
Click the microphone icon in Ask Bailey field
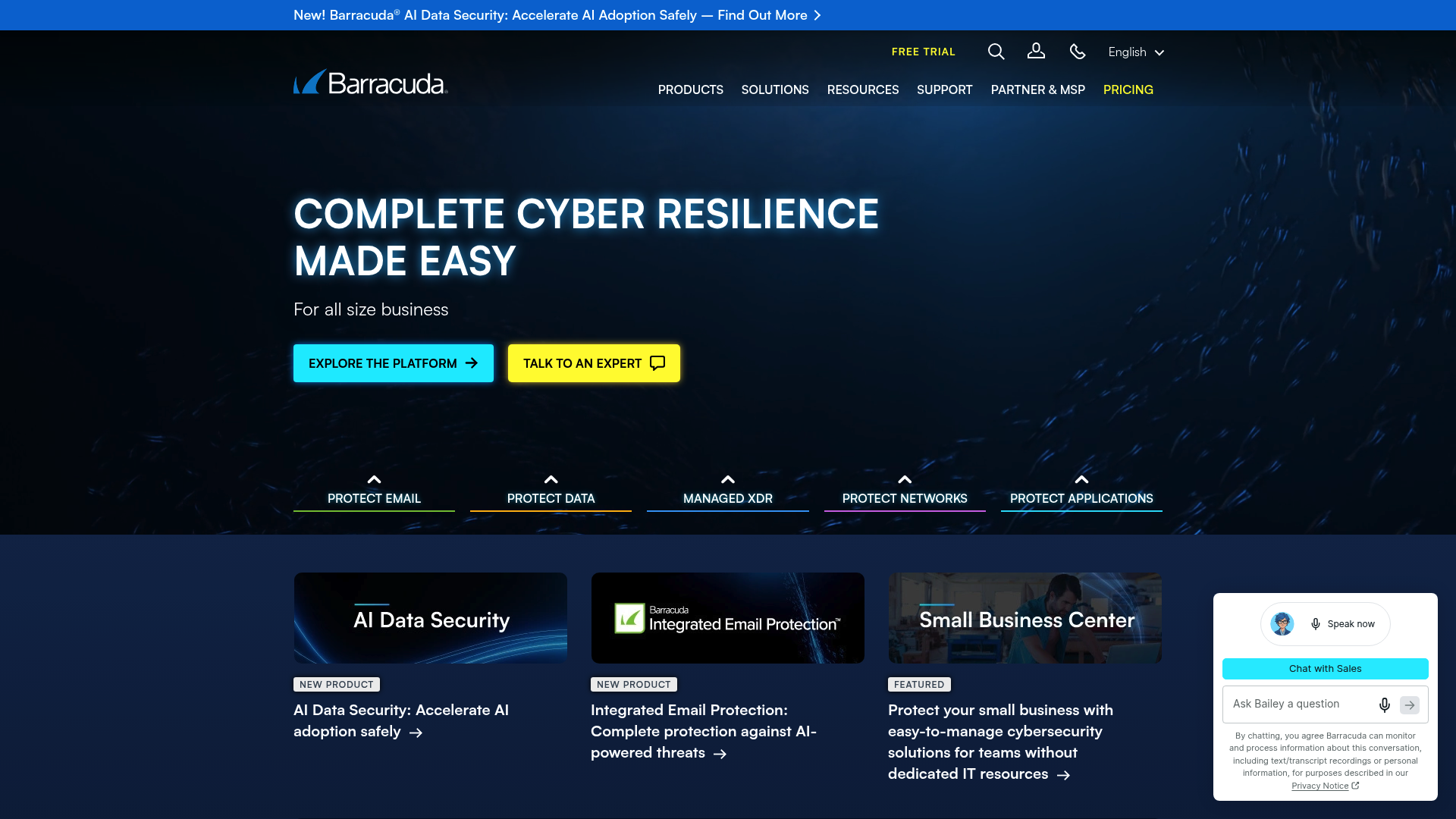tap(1384, 704)
